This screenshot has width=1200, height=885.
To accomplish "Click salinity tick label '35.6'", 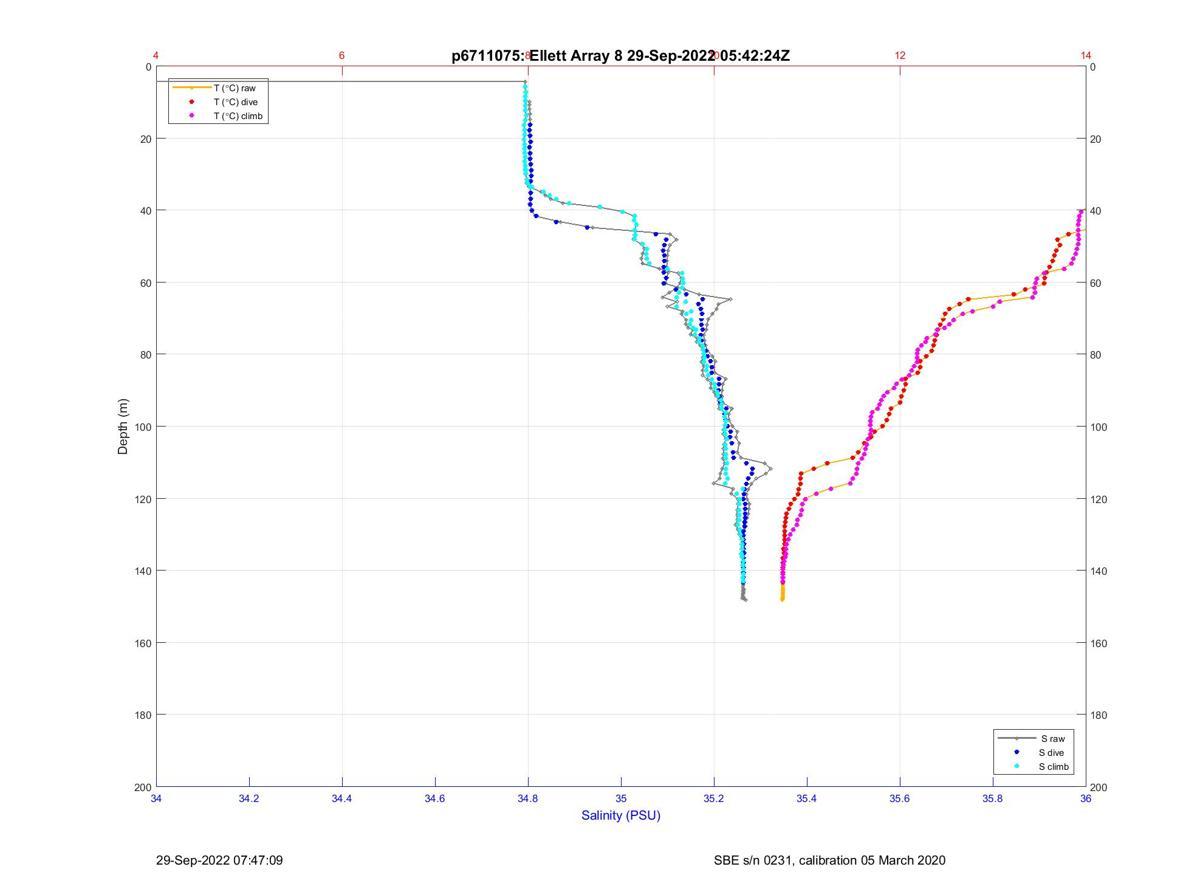I will coord(900,798).
